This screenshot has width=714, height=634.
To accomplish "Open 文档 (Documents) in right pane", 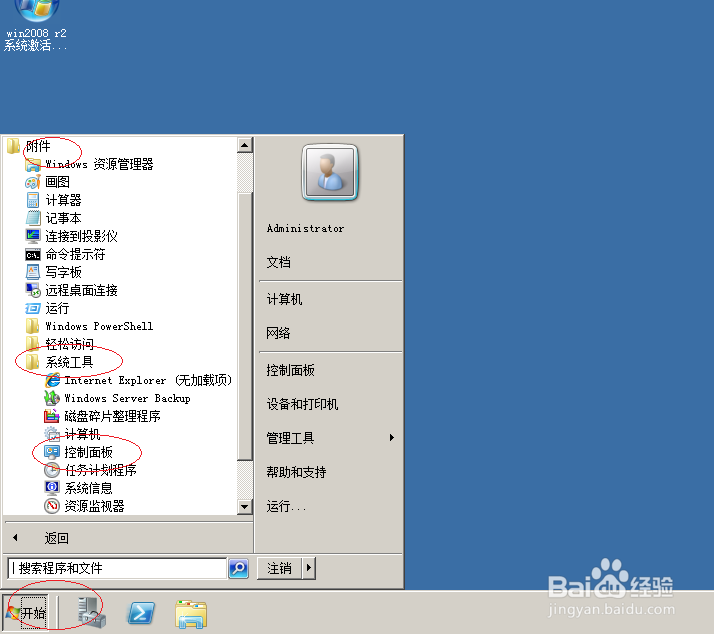I will 279,262.
